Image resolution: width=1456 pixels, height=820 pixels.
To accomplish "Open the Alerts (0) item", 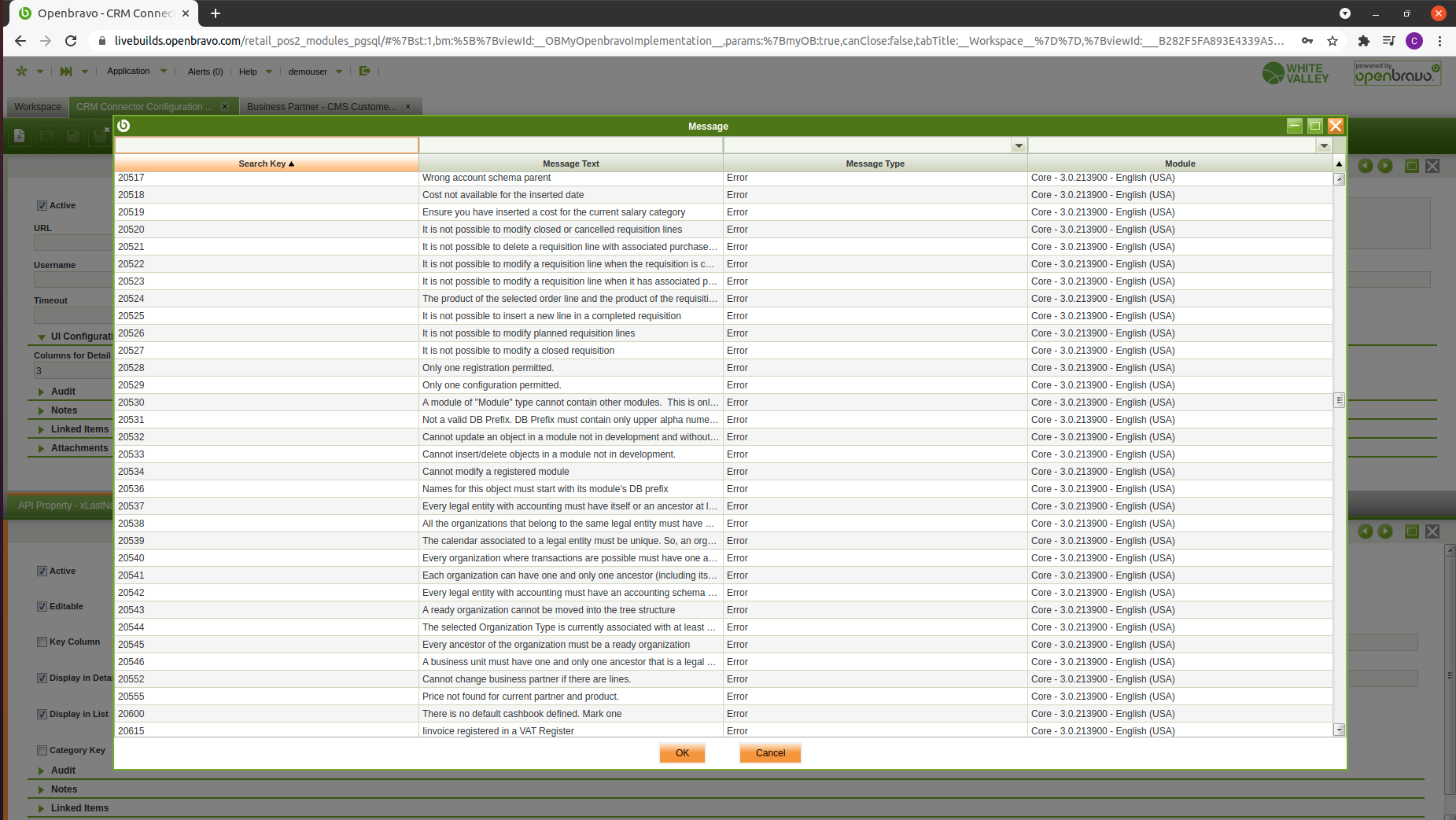I will pyautogui.click(x=205, y=72).
